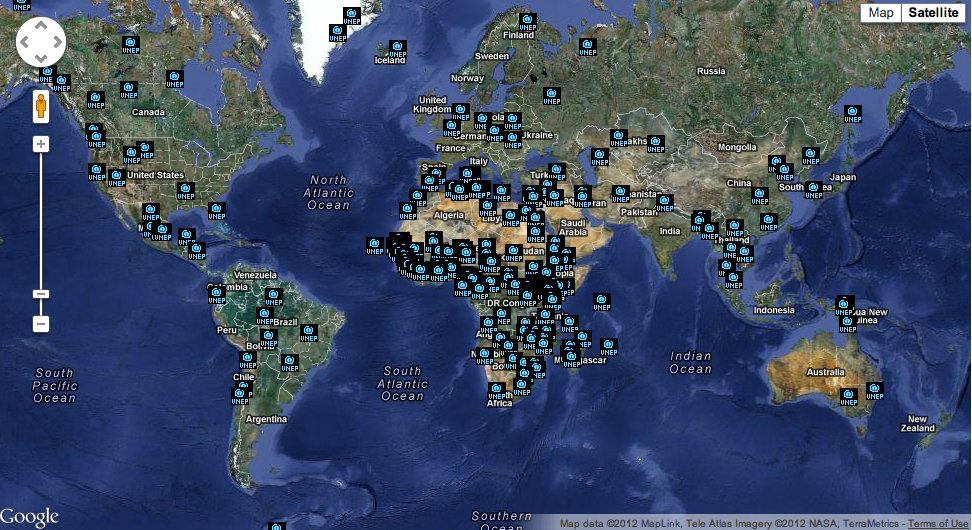Pan the map down with arrow control
Image resolution: width=972 pixels, height=530 pixels.
(41, 58)
